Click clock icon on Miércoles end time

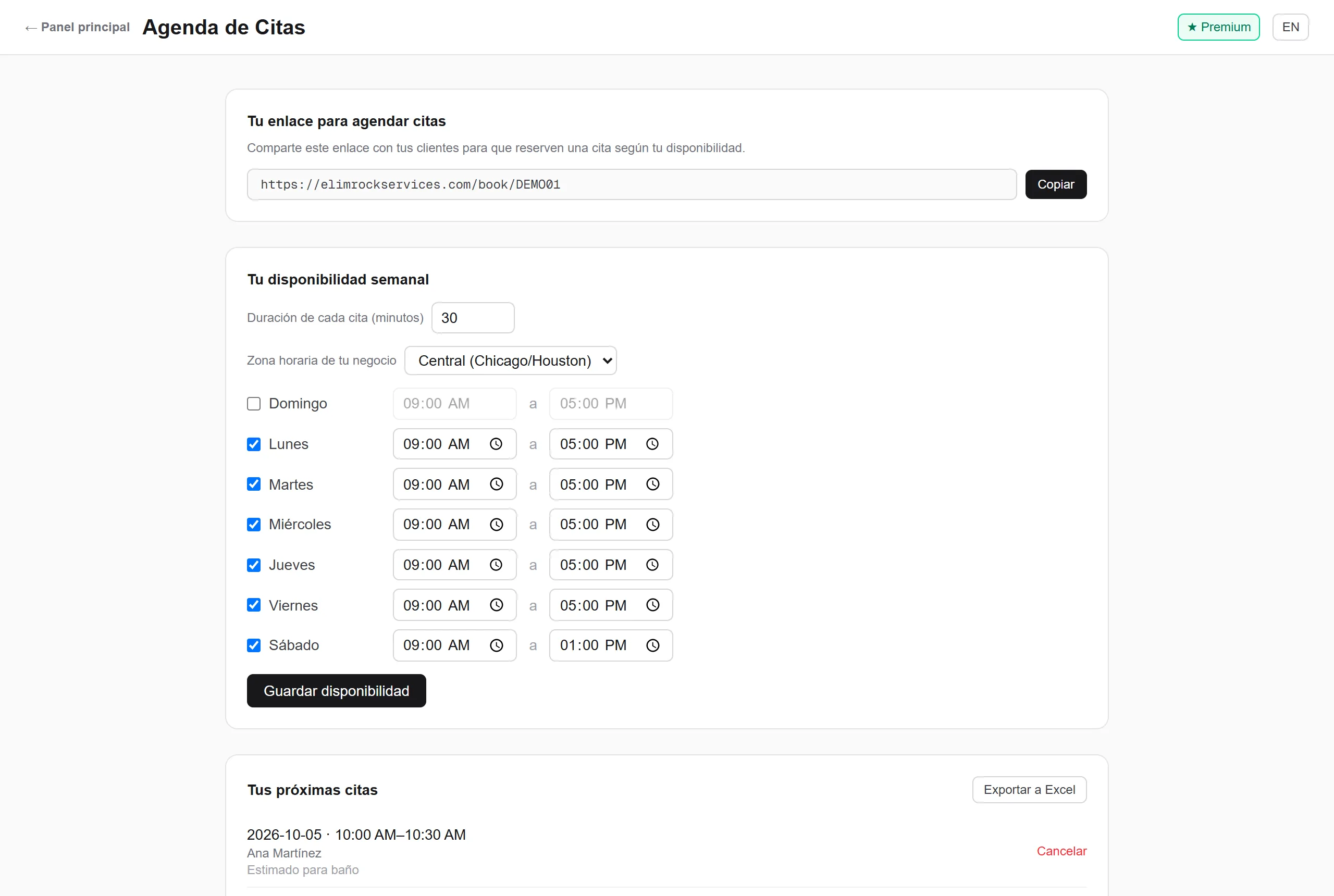click(652, 525)
